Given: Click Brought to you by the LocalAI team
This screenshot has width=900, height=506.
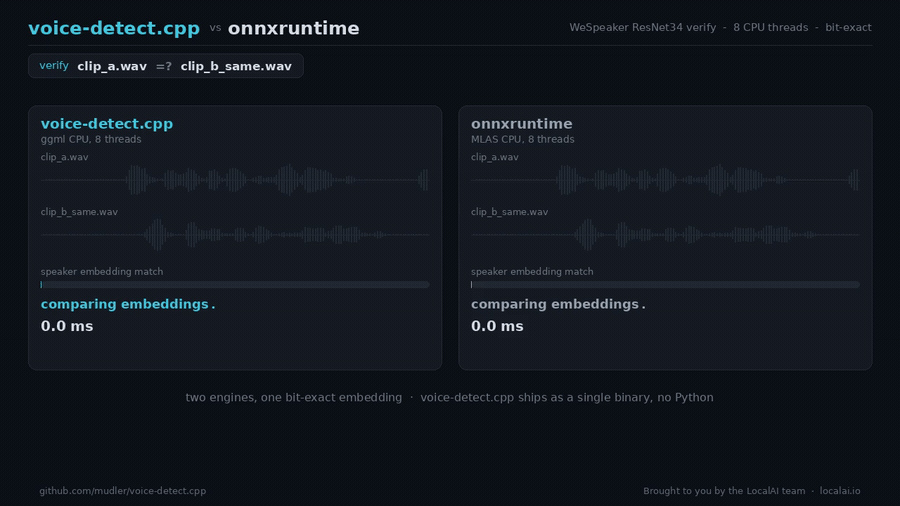Looking at the screenshot, I should (724, 491).
